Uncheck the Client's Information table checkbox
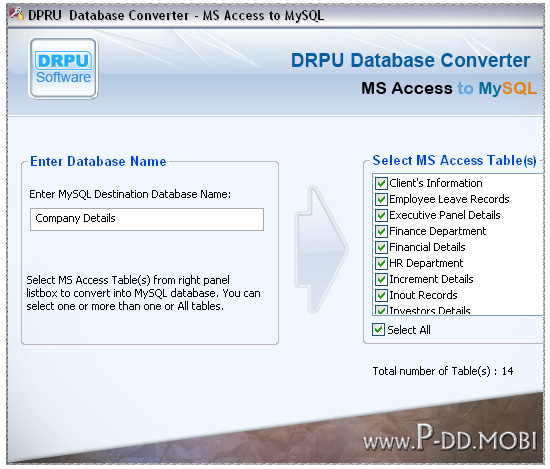550x469 pixels. point(381,183)
